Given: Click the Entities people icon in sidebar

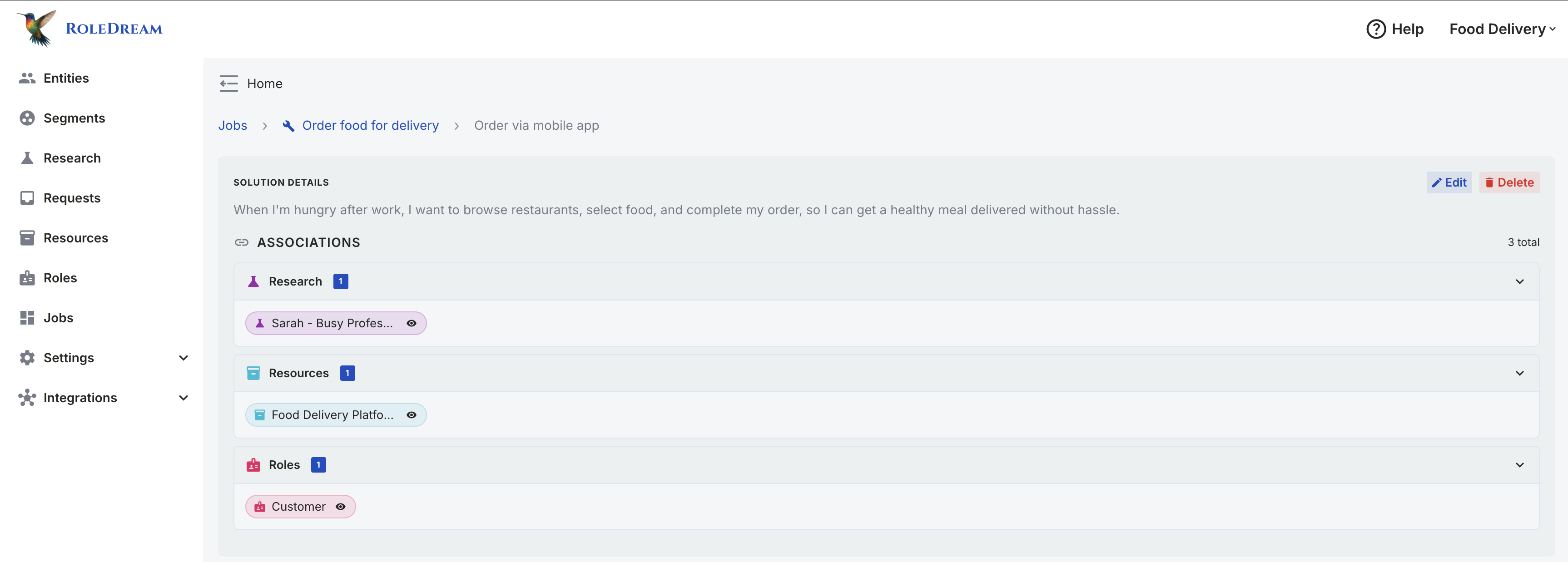Looking at the screenshot, I should click(x=27, y=78).
